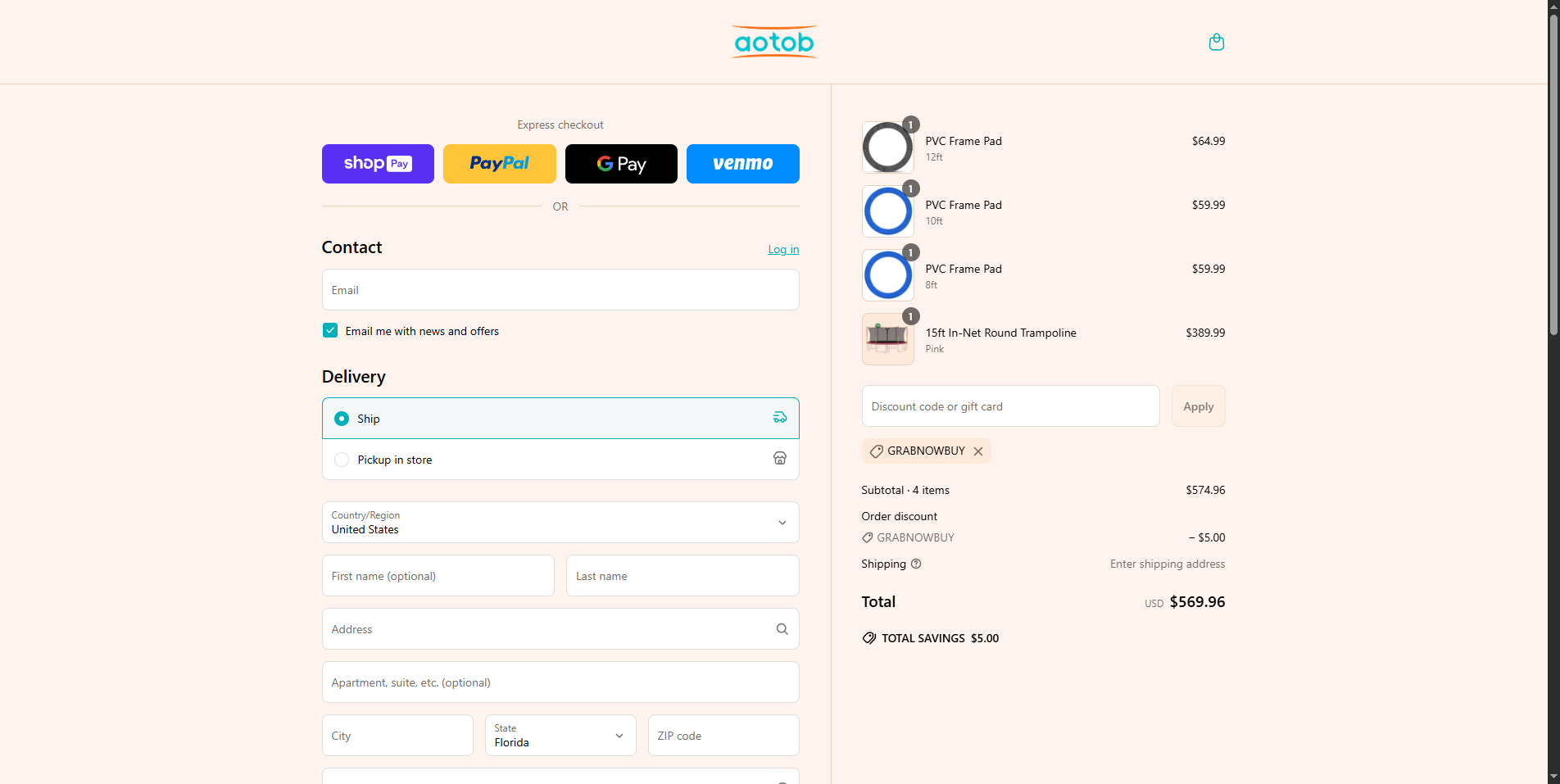Screen dimensions: 1560x784
Task: Choose PayPal express checkout
Action: [x=500, y=164]
